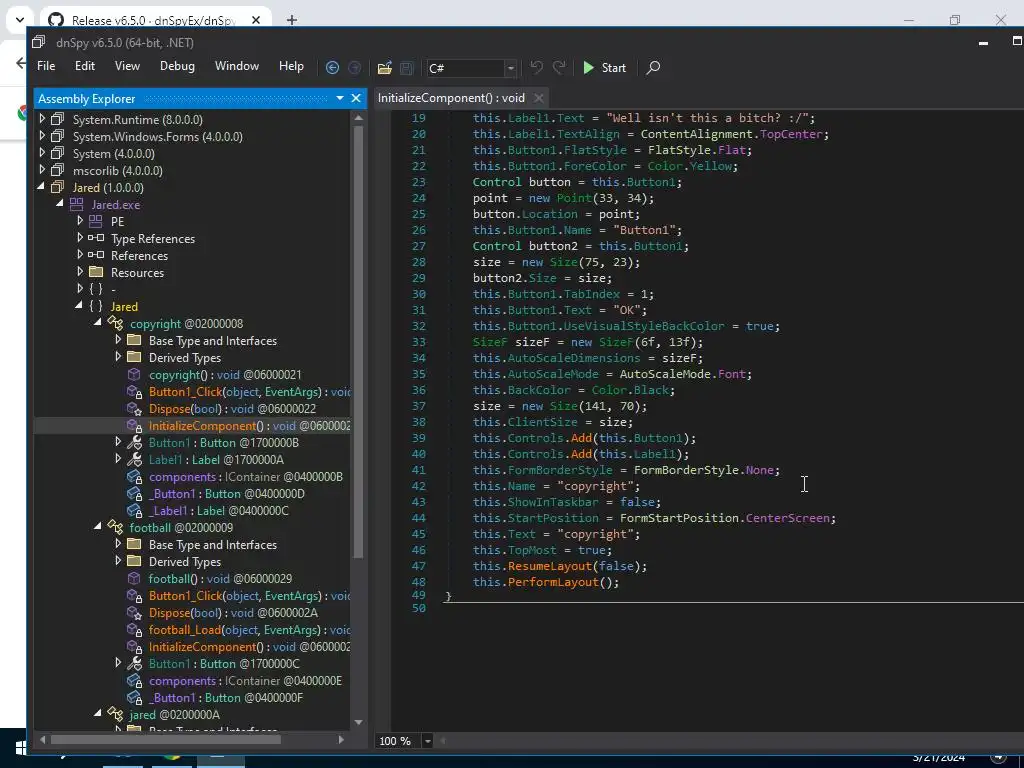Viewport: 1024px width, 768px height.
Task: Click "Well isn't this a bitch?" string on line 19
Action: [708, 118]
